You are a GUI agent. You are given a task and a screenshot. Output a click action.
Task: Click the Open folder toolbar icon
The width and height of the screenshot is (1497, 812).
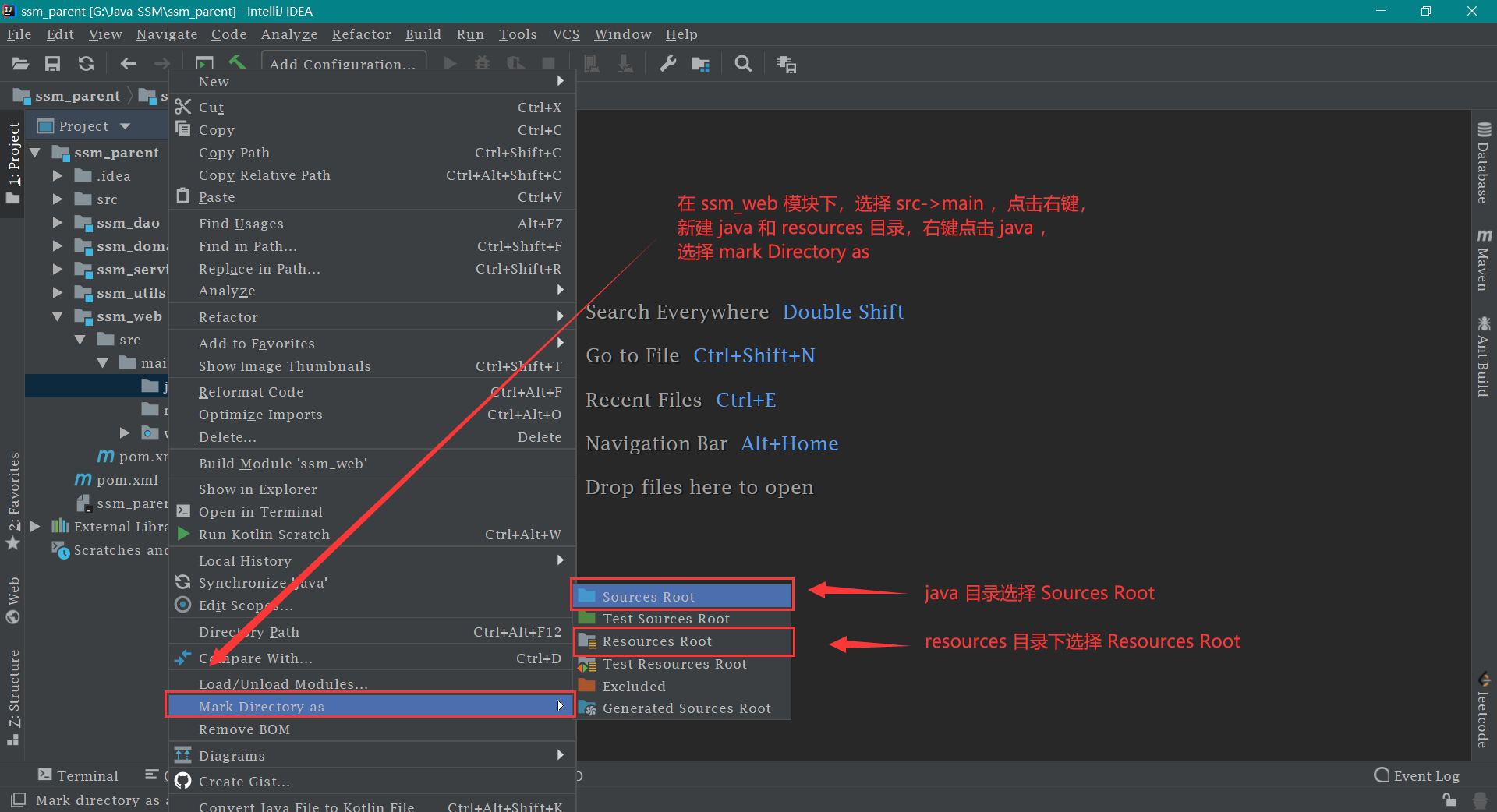click(21, 64)
